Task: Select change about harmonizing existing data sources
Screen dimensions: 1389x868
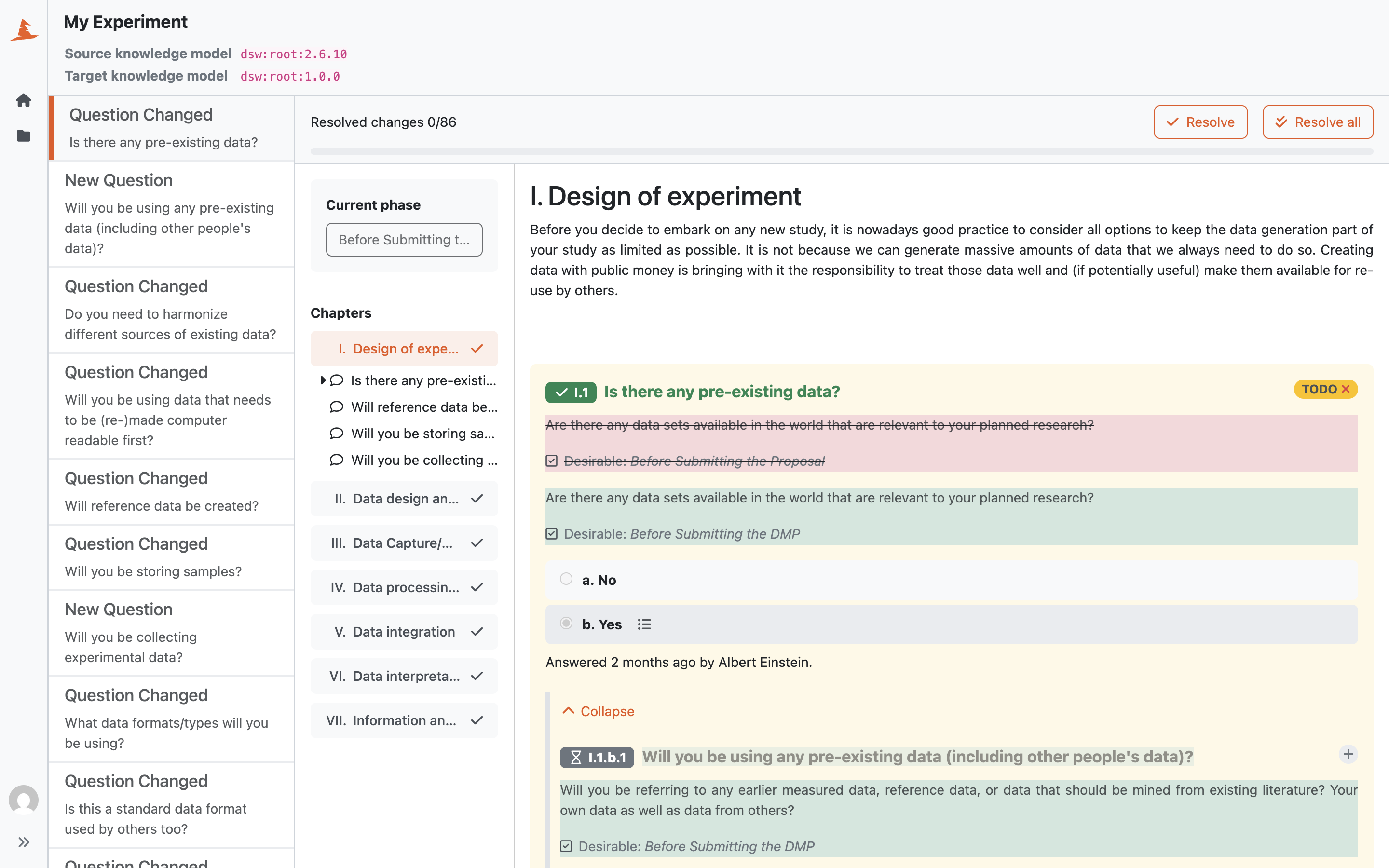Action: [x=172, y=310]
